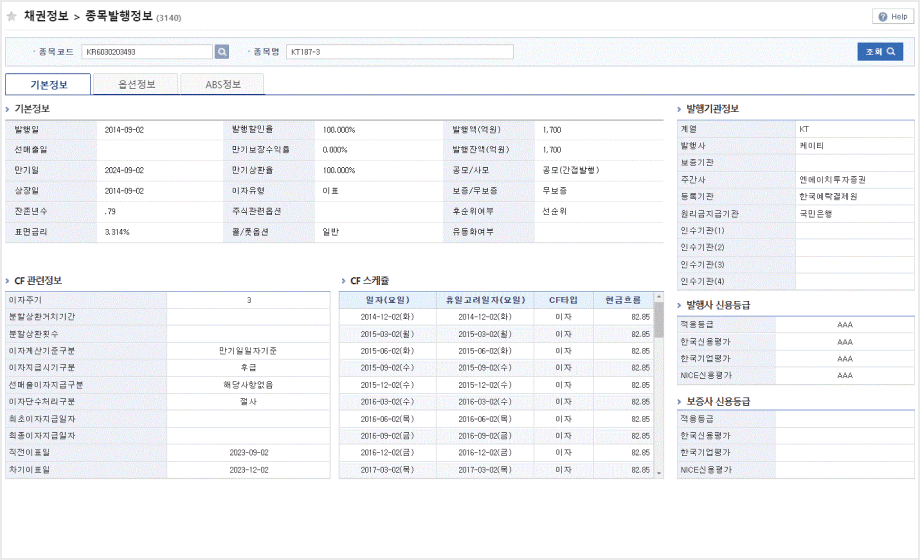The width and height of the screenshot is (920, 560).
Task: Click the CF 관련정보 section arrow icon
Action: point(8,281)
